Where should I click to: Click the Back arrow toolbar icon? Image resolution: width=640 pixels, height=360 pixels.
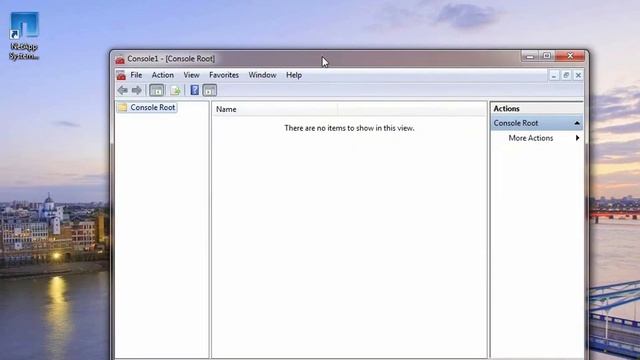click(x=122, y=90)
